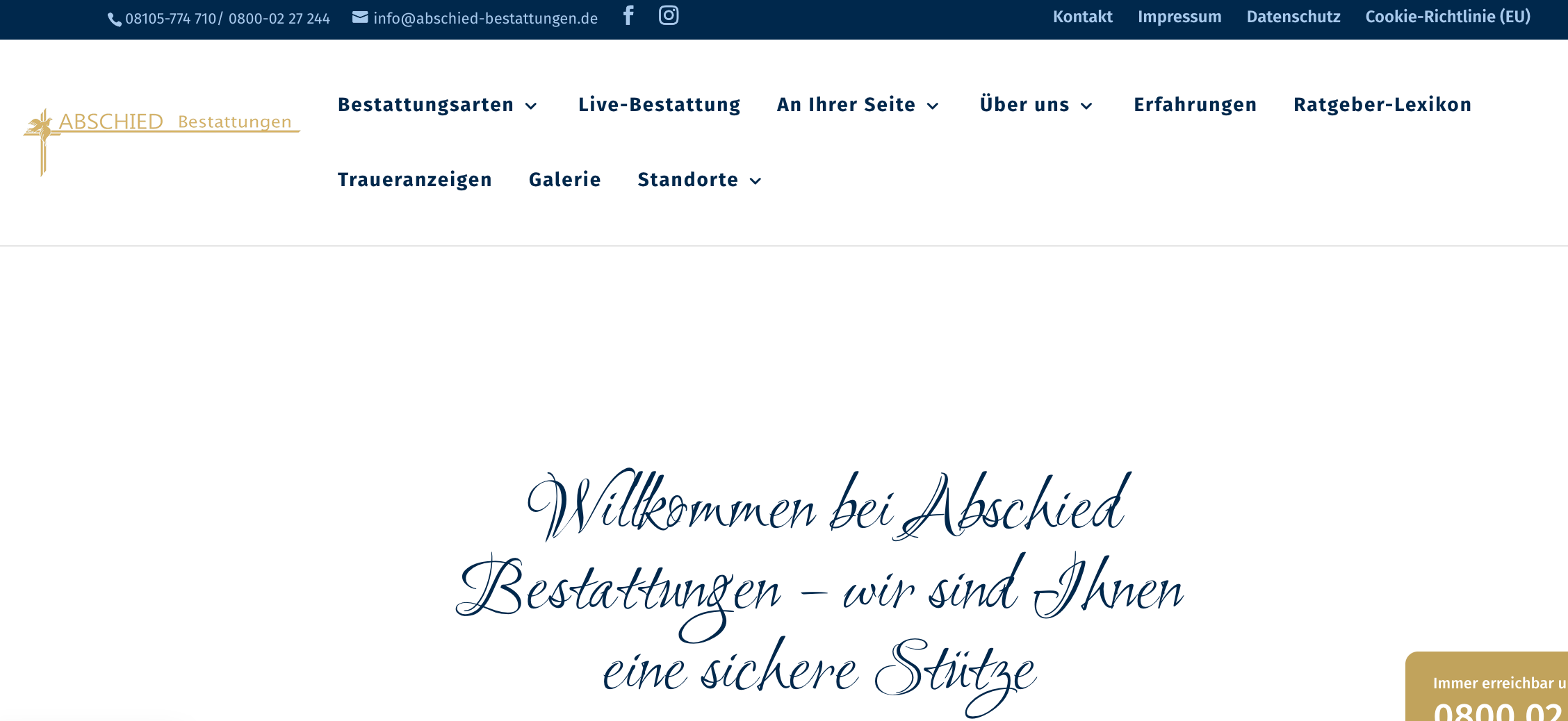Expand the An Ihrer Seite chevron

[x=933, y=106]
